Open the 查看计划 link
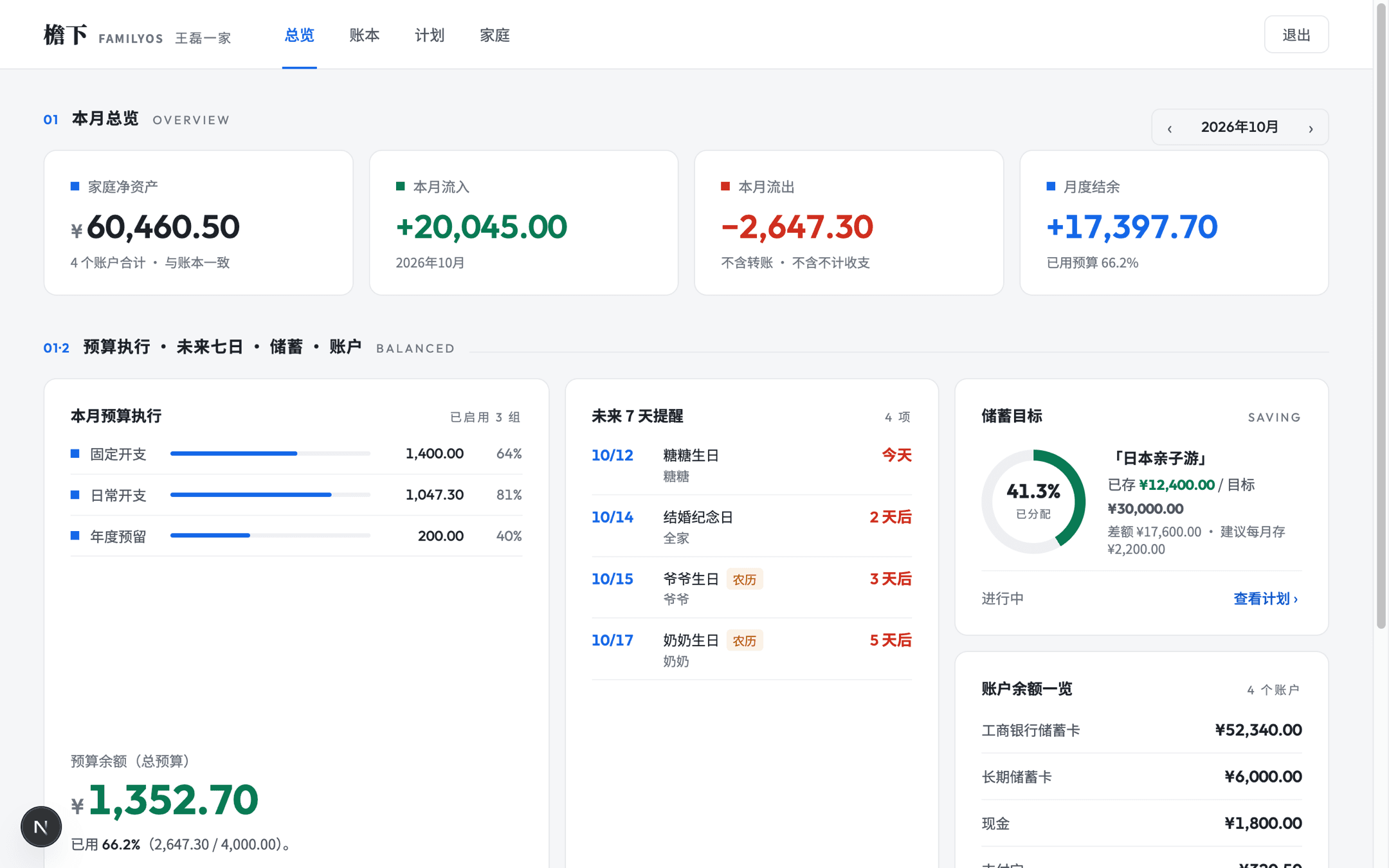1389x868 pixels. 1266,599
